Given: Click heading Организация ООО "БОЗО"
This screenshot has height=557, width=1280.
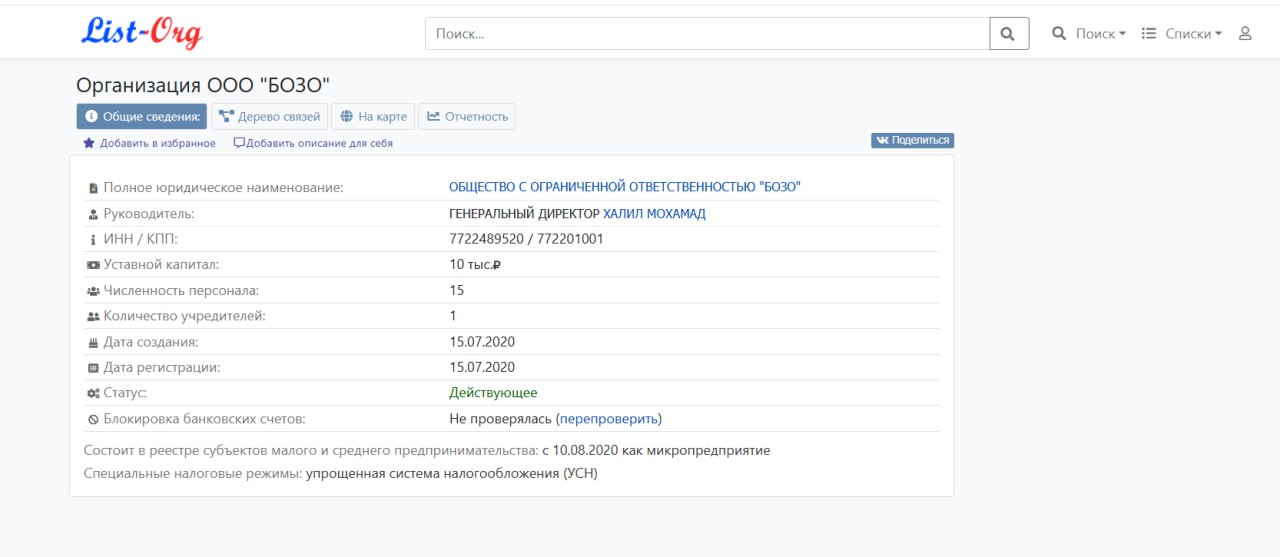Looking at the screenshot, I should [203, 85].
